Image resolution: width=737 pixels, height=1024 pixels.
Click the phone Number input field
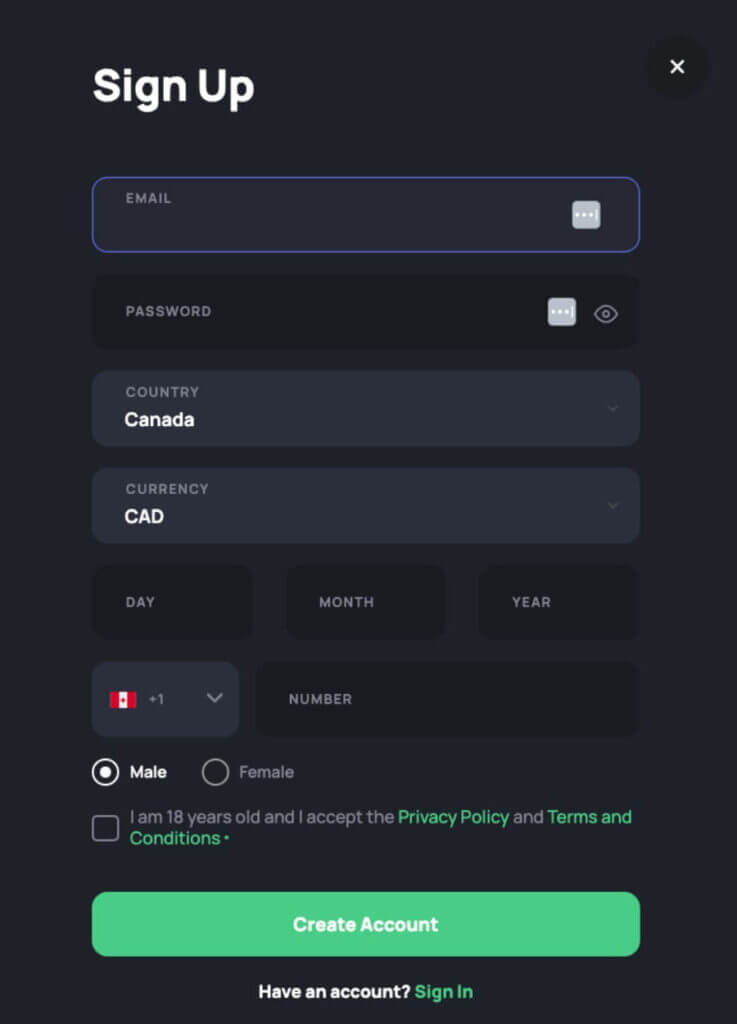[447, 699]
